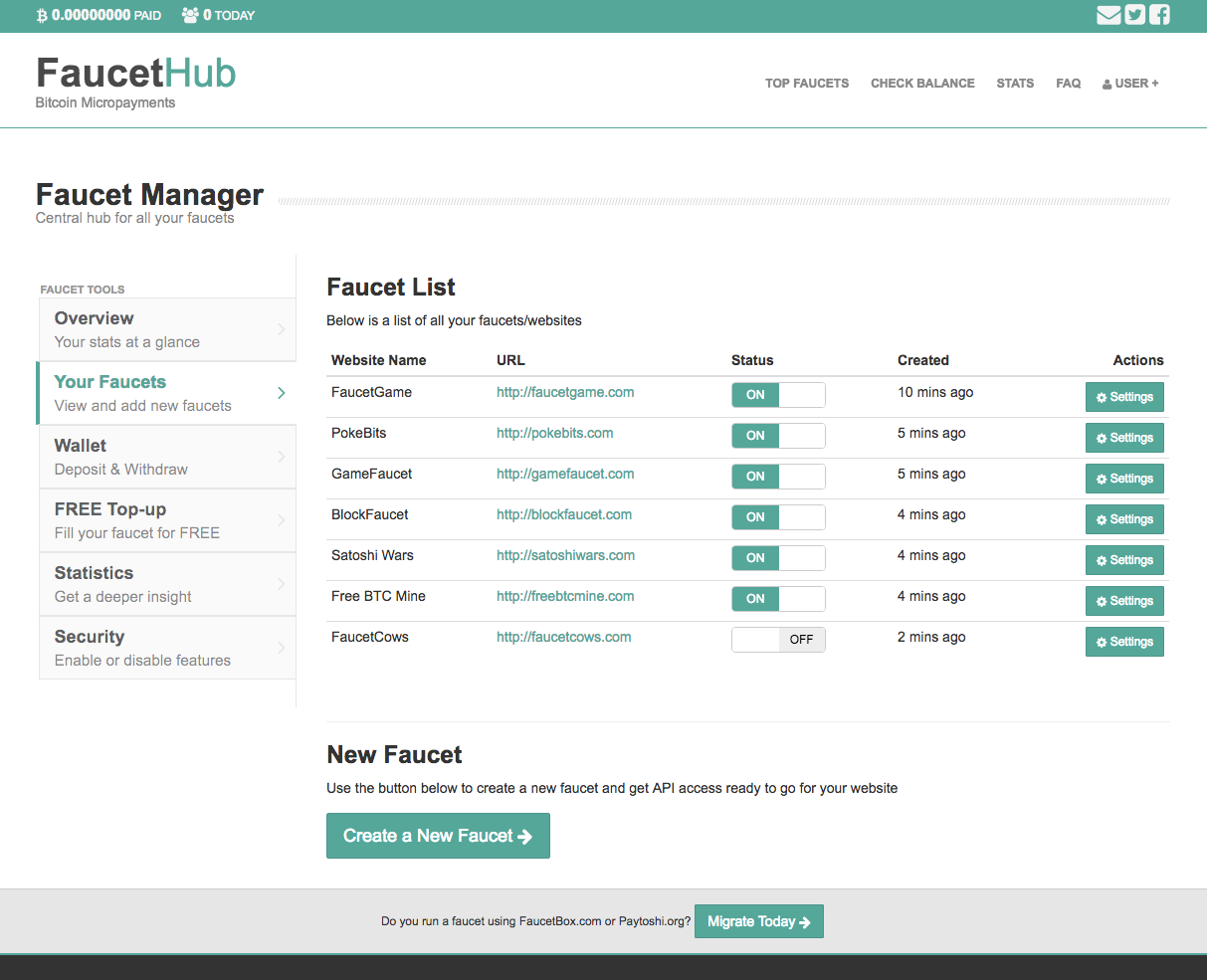Open the FAQ page
Image resolution: width=1207 pixels, height=980 pixels.
(1069, 84)
